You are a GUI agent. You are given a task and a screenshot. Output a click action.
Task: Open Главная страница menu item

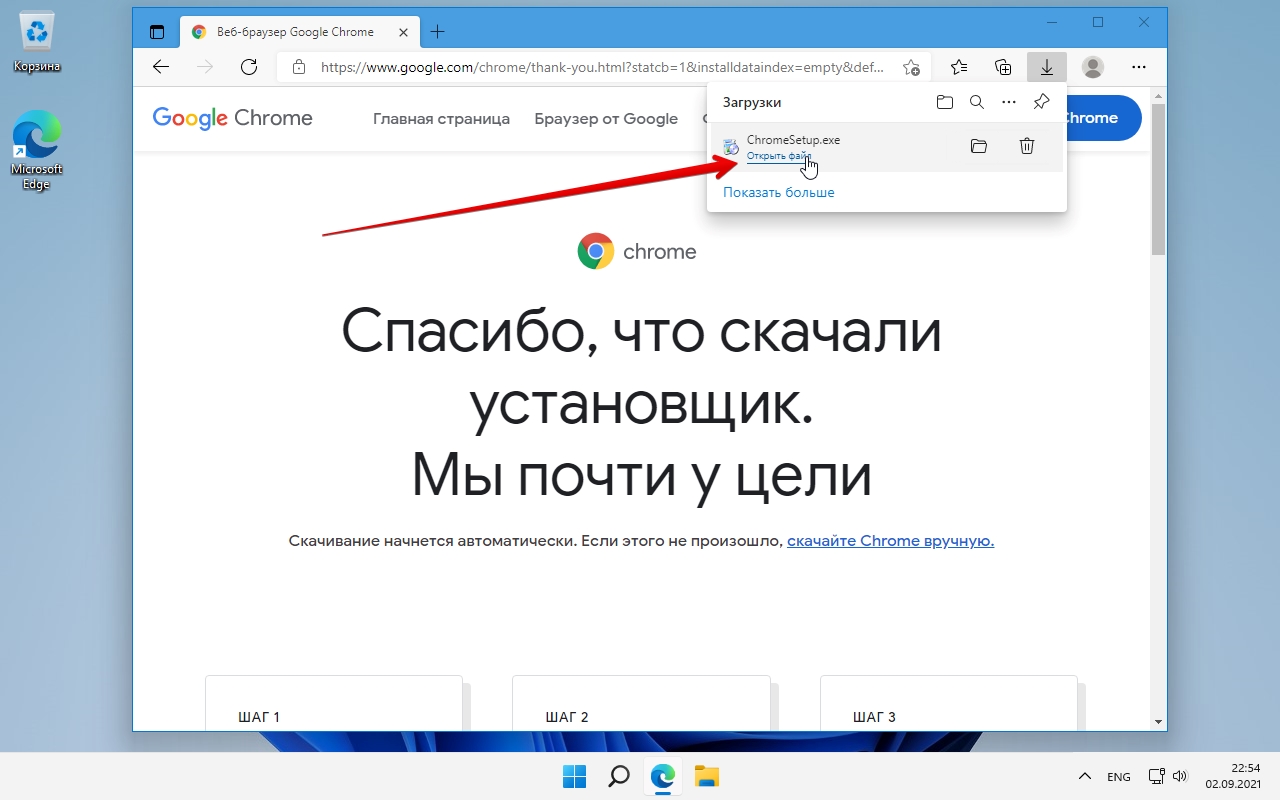(441, 119)
